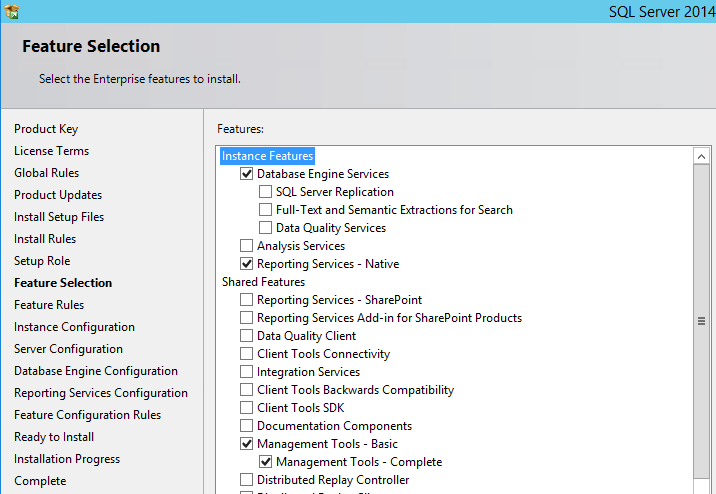Enable Reporting Services Add-in for SharePoint Products
This screenshot has width=716, height=494.
(247, 318)
